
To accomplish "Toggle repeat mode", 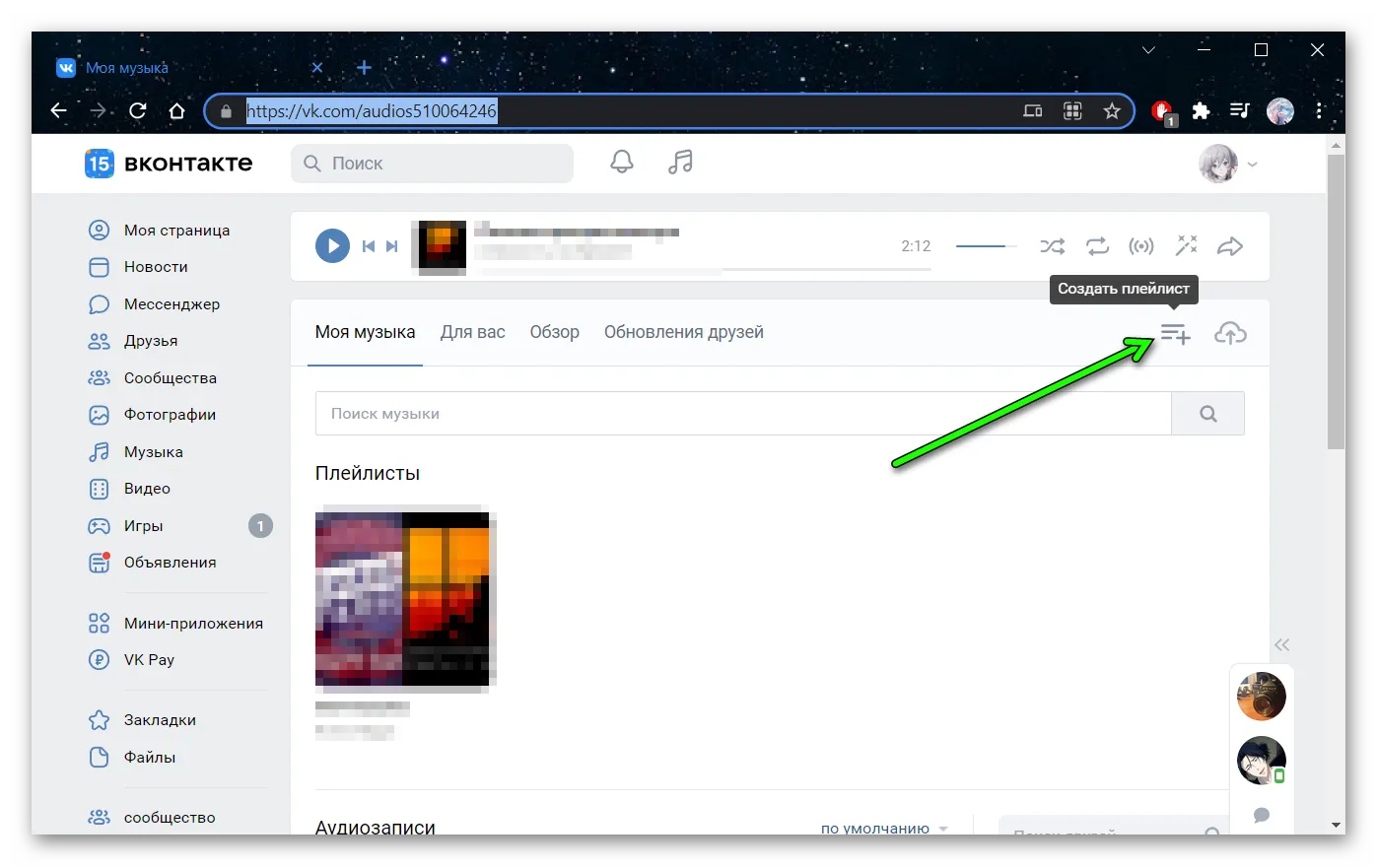I will [1097, 246].
